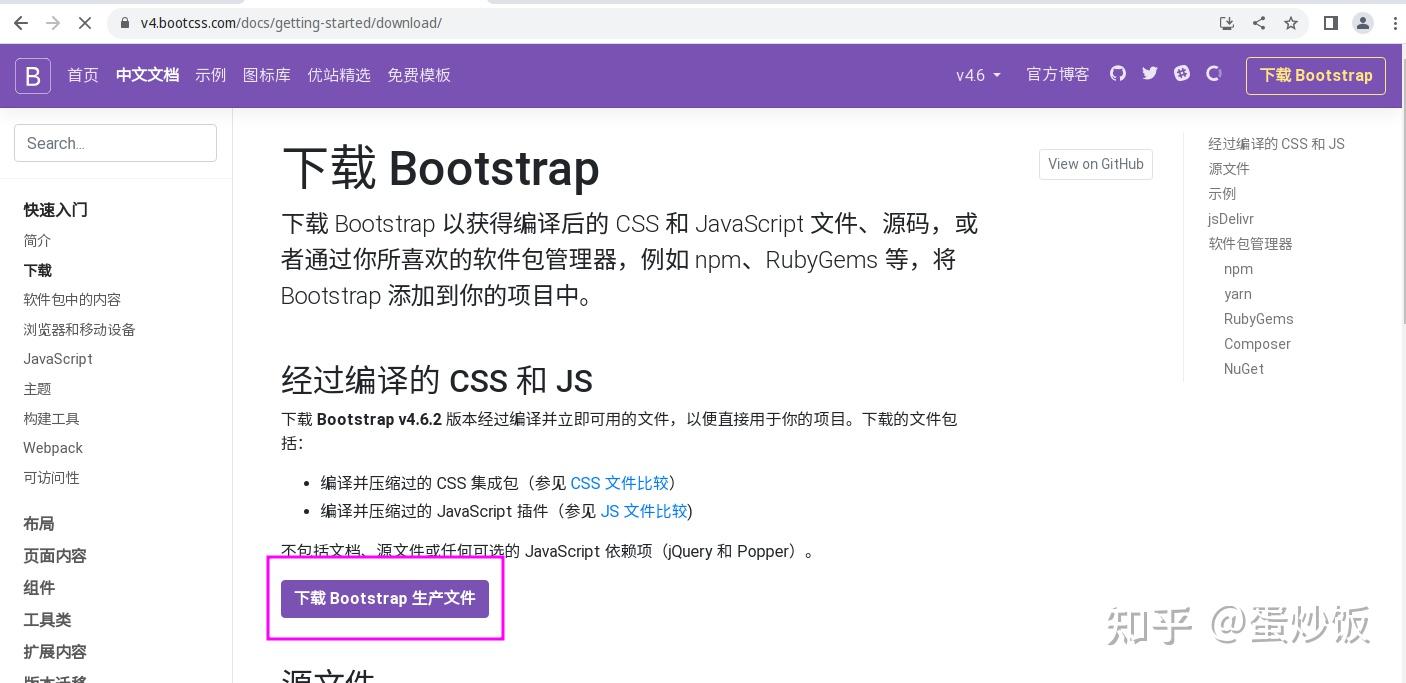
Task: Jump to Composer in table of contents
Action: (x=1257, y=344)
